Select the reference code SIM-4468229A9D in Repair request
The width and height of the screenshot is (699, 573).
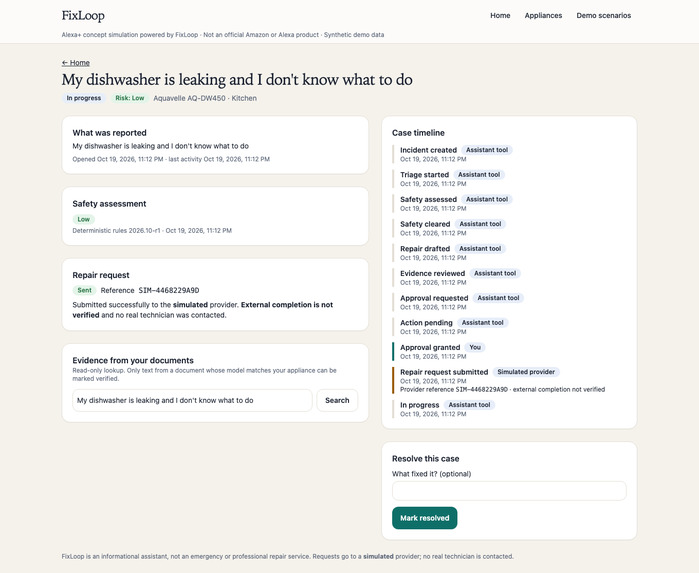[x=169, y=290]
